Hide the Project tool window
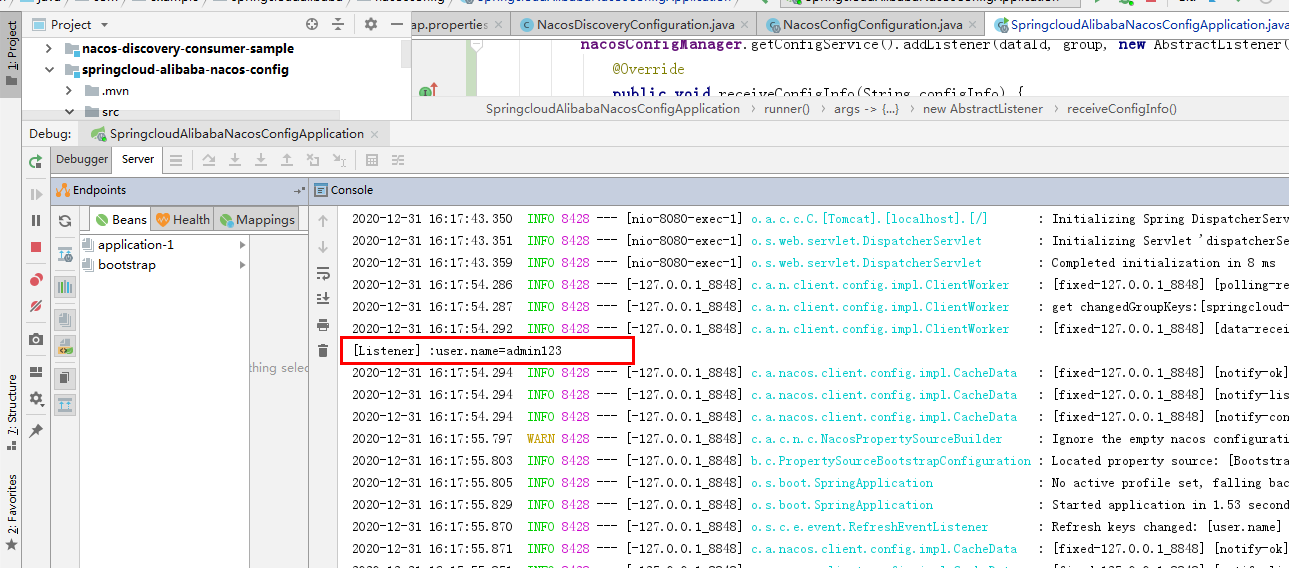Image resolution: width=1289 pixels, height=568 pixels. click(x=397, y=24)
